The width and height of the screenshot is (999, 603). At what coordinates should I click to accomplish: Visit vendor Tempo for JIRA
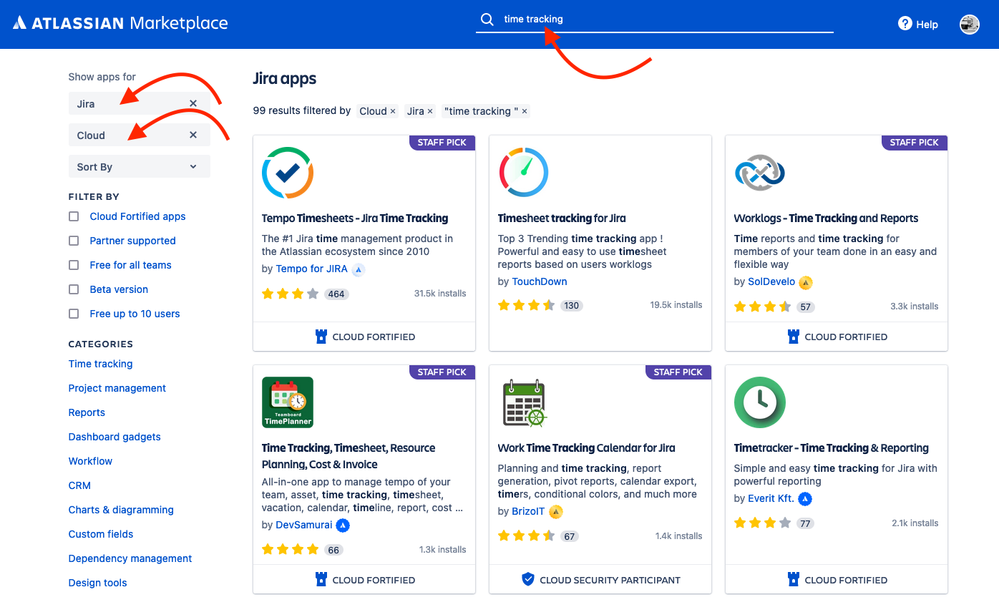(312, 269)
